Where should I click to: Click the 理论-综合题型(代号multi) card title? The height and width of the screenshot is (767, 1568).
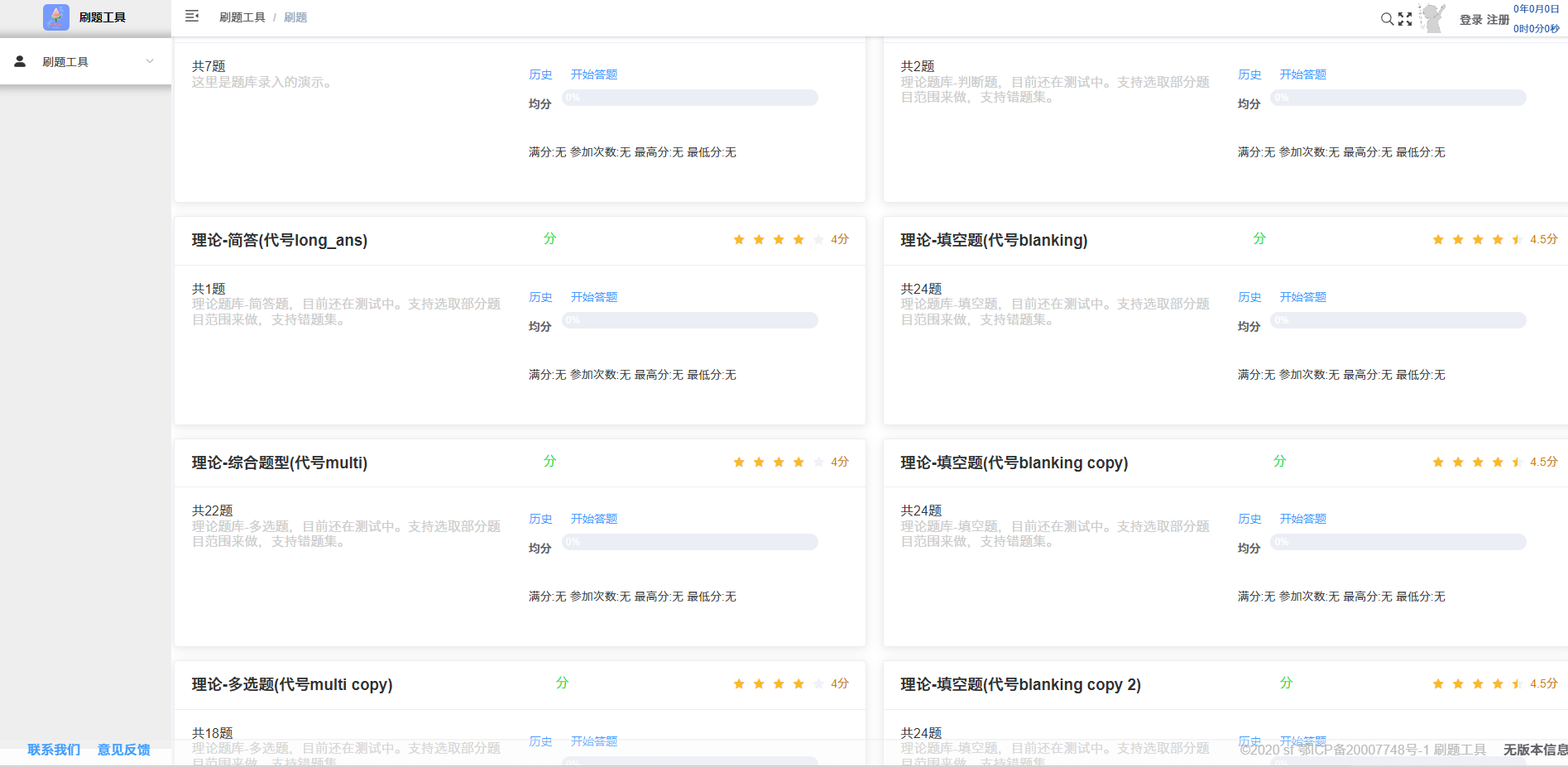pos(280,463)
